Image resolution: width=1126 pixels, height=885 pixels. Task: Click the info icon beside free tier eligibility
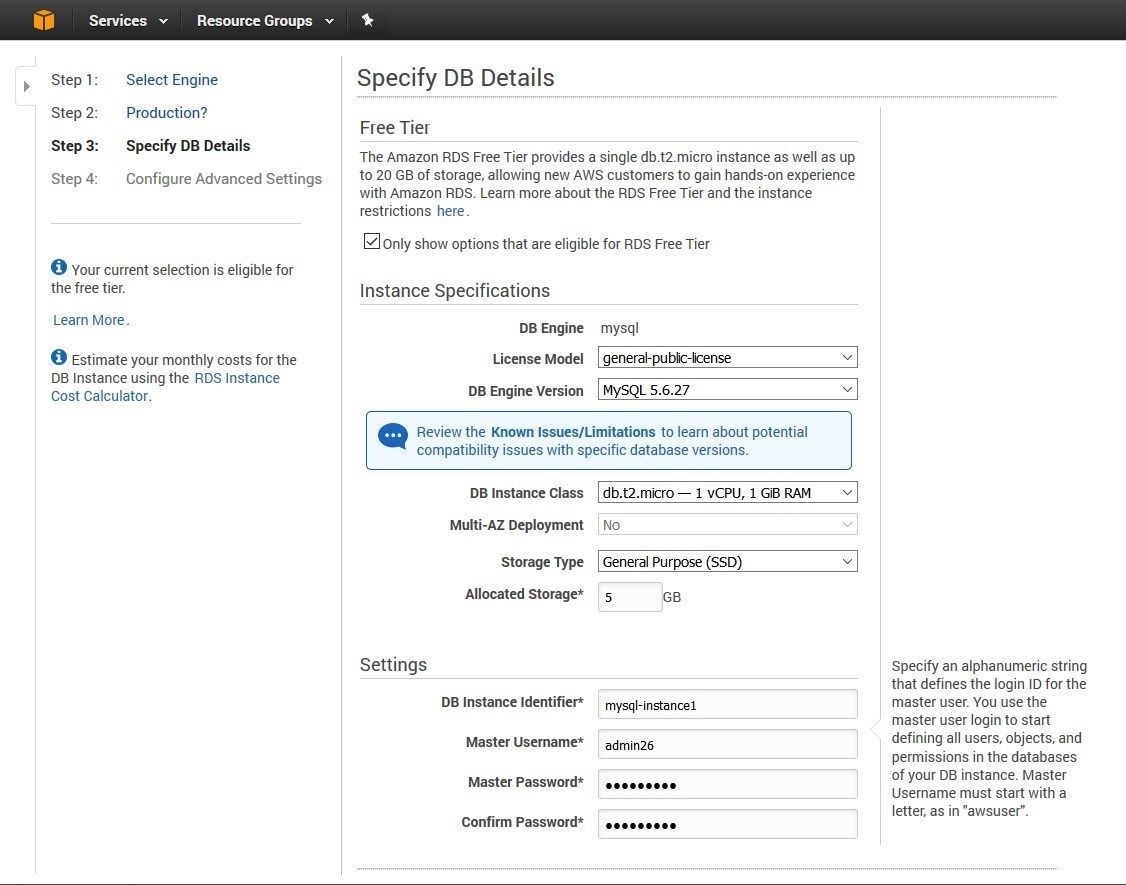[59, 267]
